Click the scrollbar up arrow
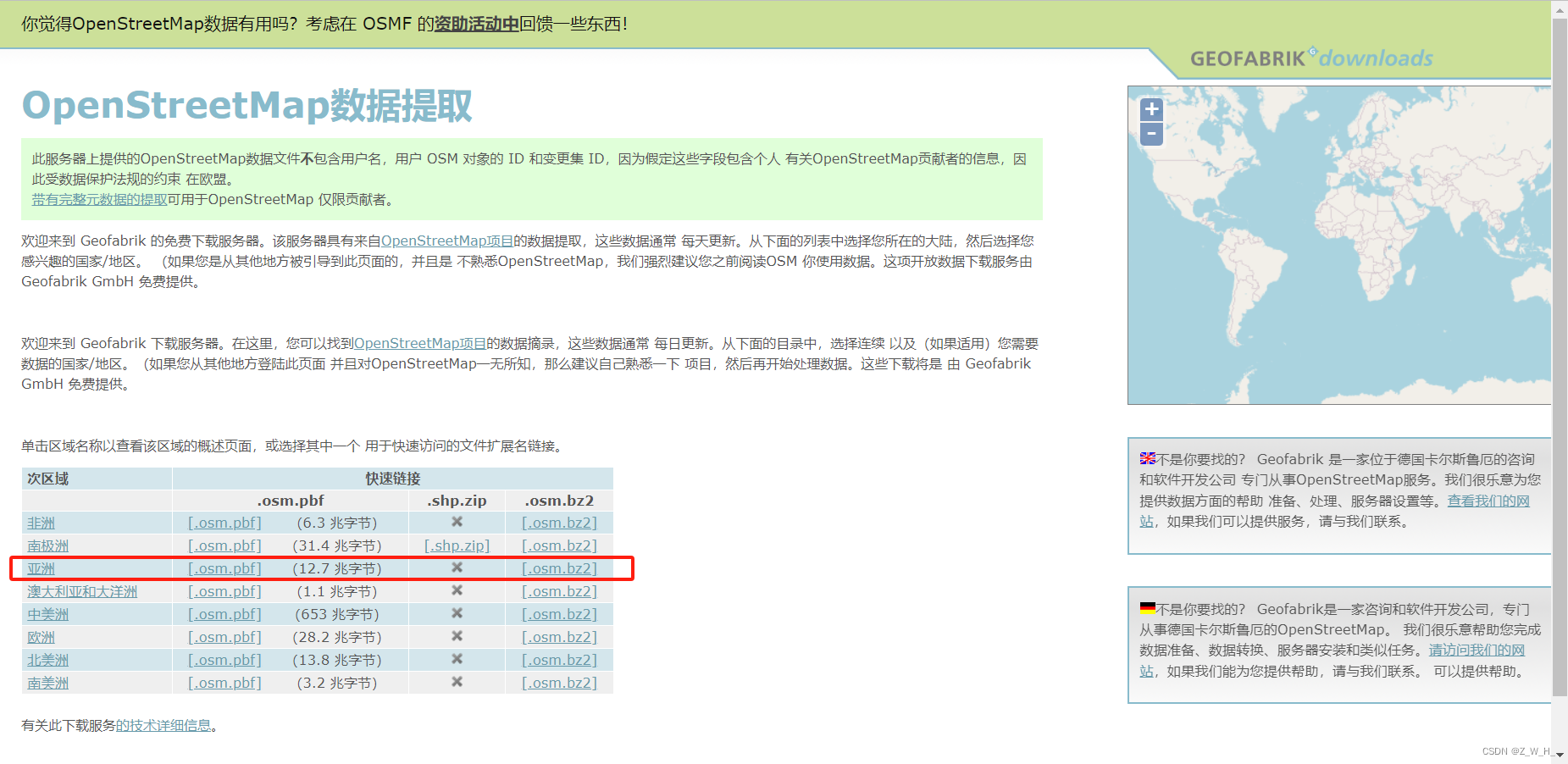The height and width of the screenshot is (764, 1568). tap(1560, 8)
